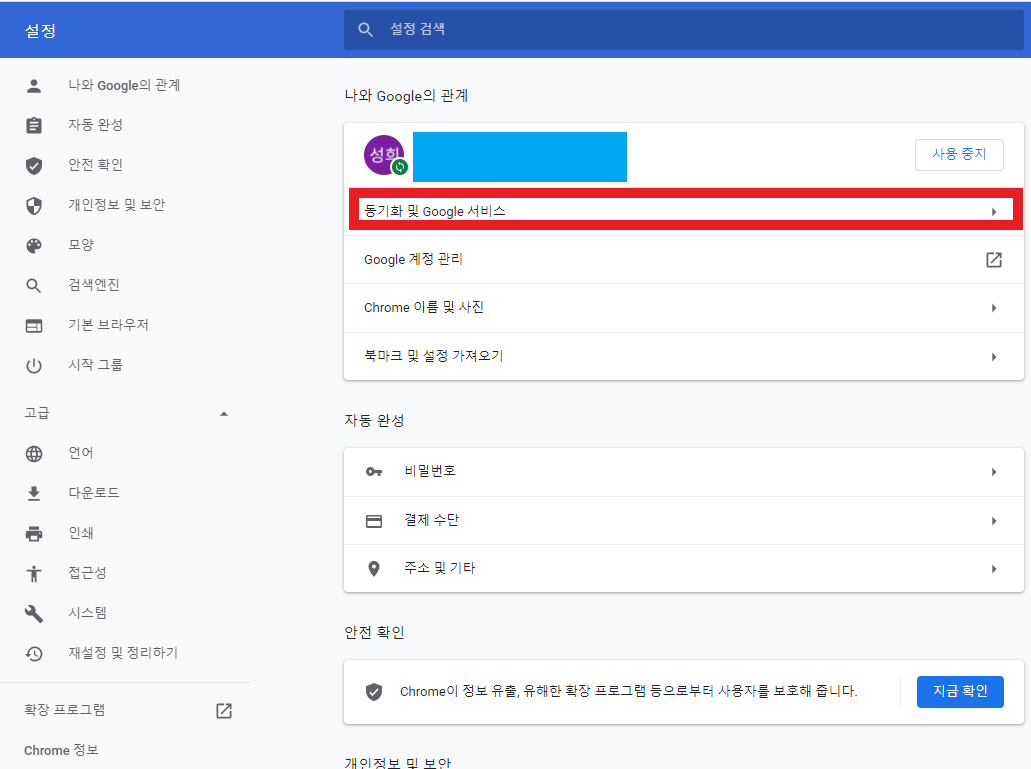
Task: Click 비밀번호 row label
Action: coord(430,471)
